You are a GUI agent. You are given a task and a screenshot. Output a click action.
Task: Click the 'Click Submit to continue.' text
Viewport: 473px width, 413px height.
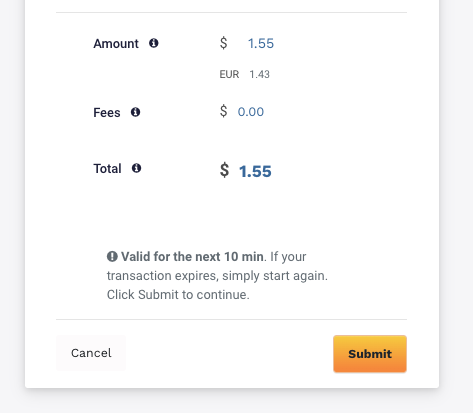pos(178,295)
